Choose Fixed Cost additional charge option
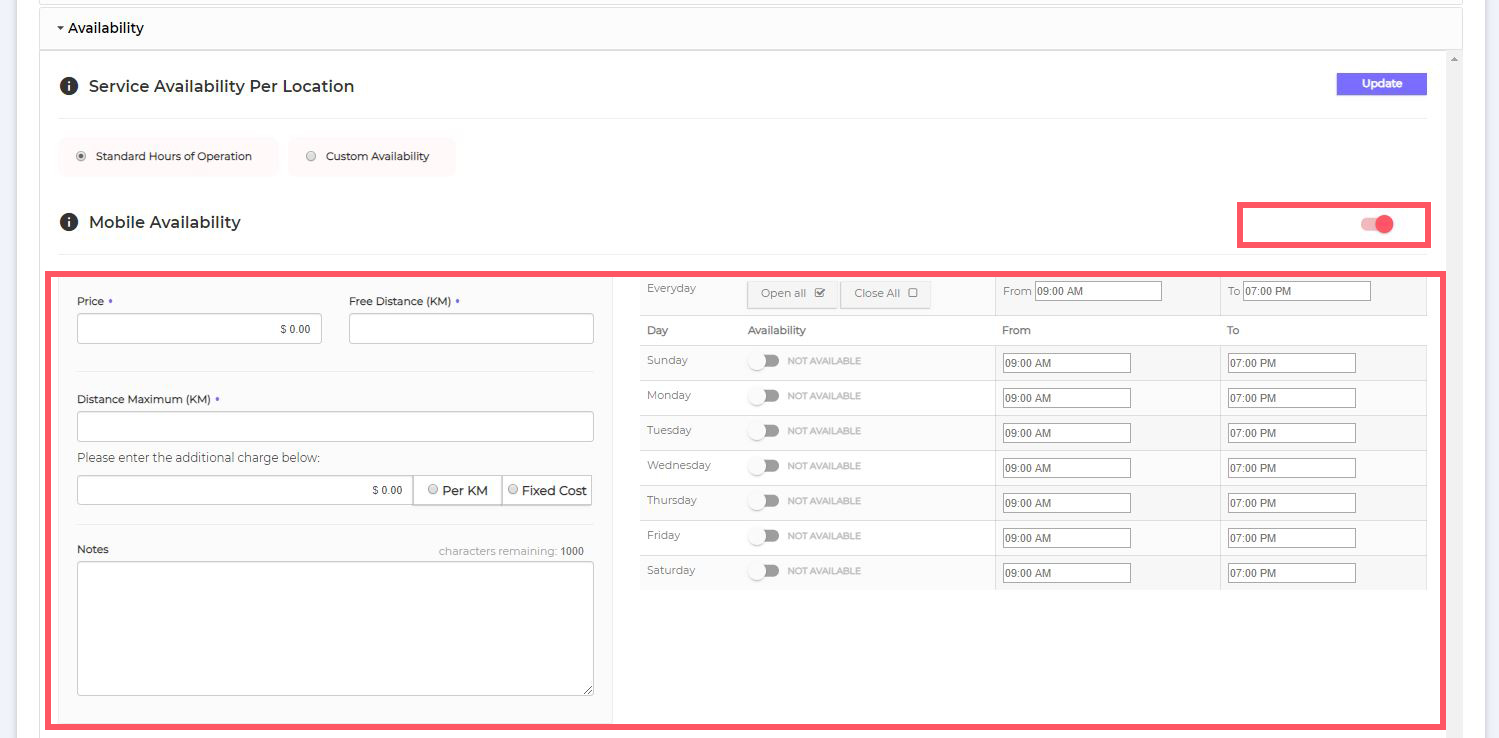 coord(513,490)
